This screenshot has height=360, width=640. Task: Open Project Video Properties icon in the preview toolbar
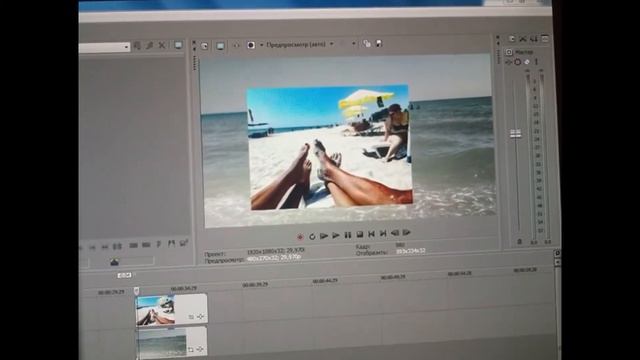pos(204,46)
